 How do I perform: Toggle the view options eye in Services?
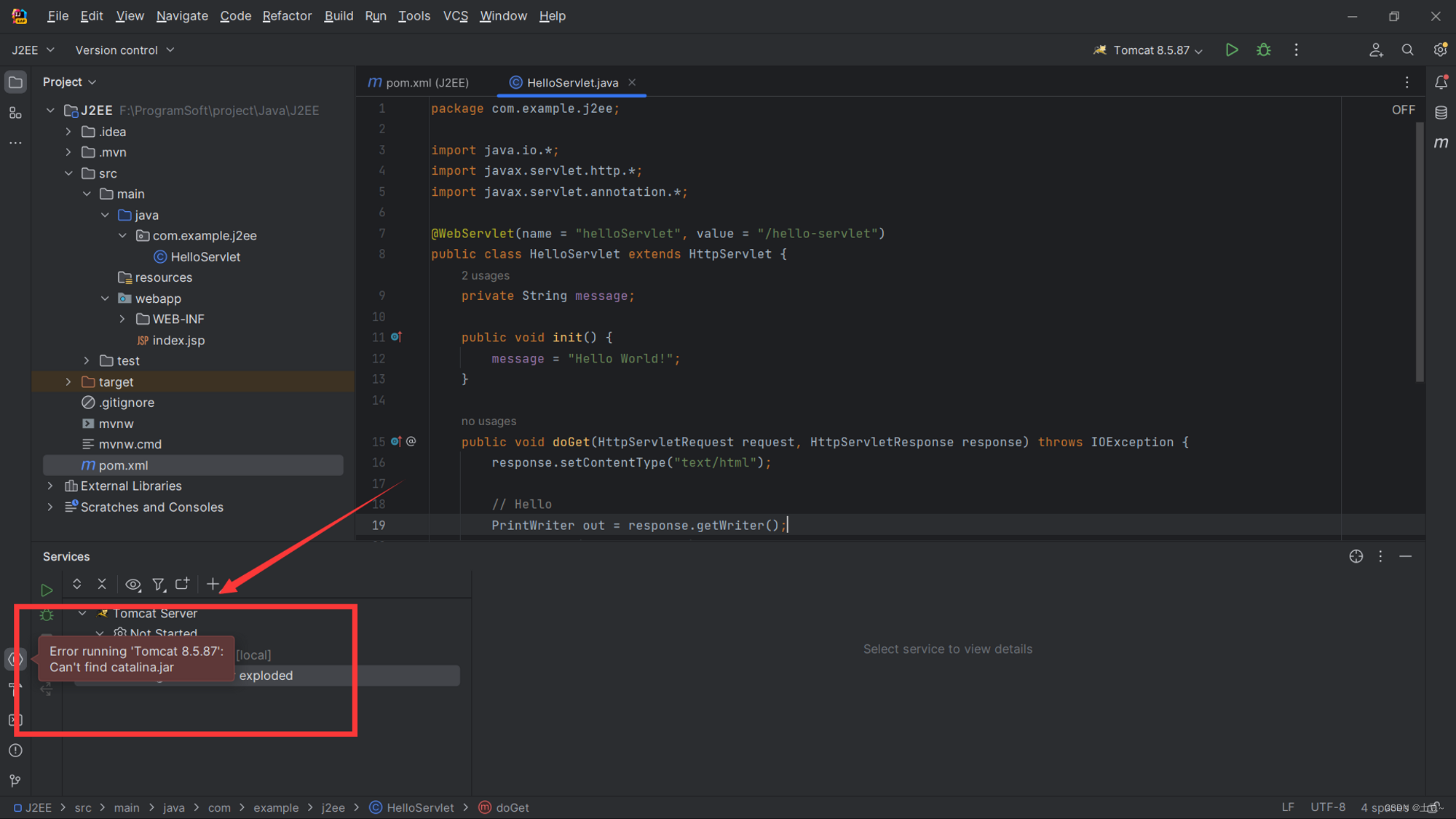(x=132, y=585)
